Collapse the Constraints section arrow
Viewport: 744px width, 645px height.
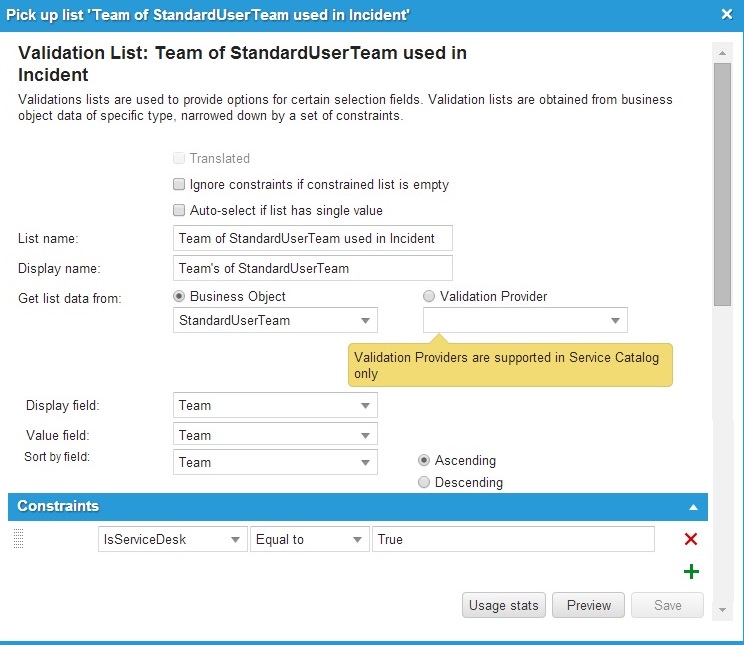coord(693,507)
